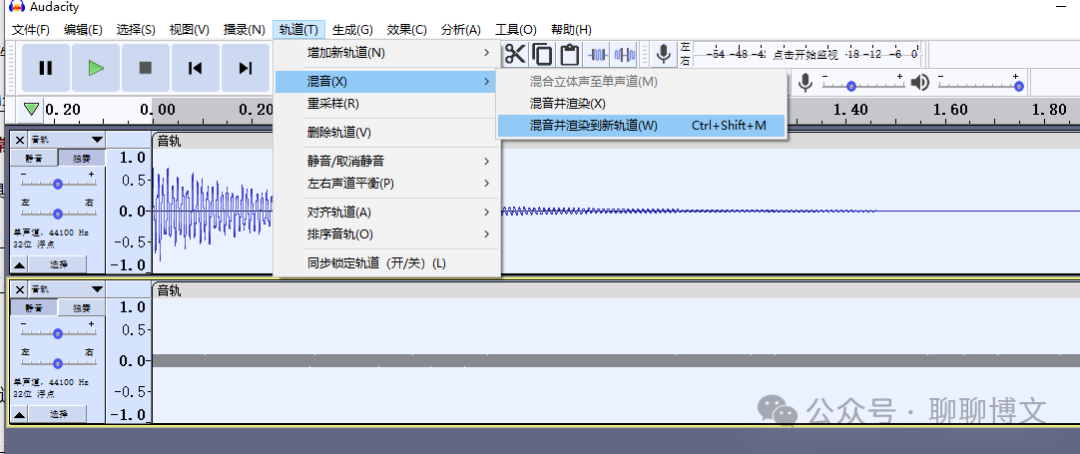Viewport: 1080px width, 454px height.
Task: Open the 选择(S) menu
Action: [136, 30]
